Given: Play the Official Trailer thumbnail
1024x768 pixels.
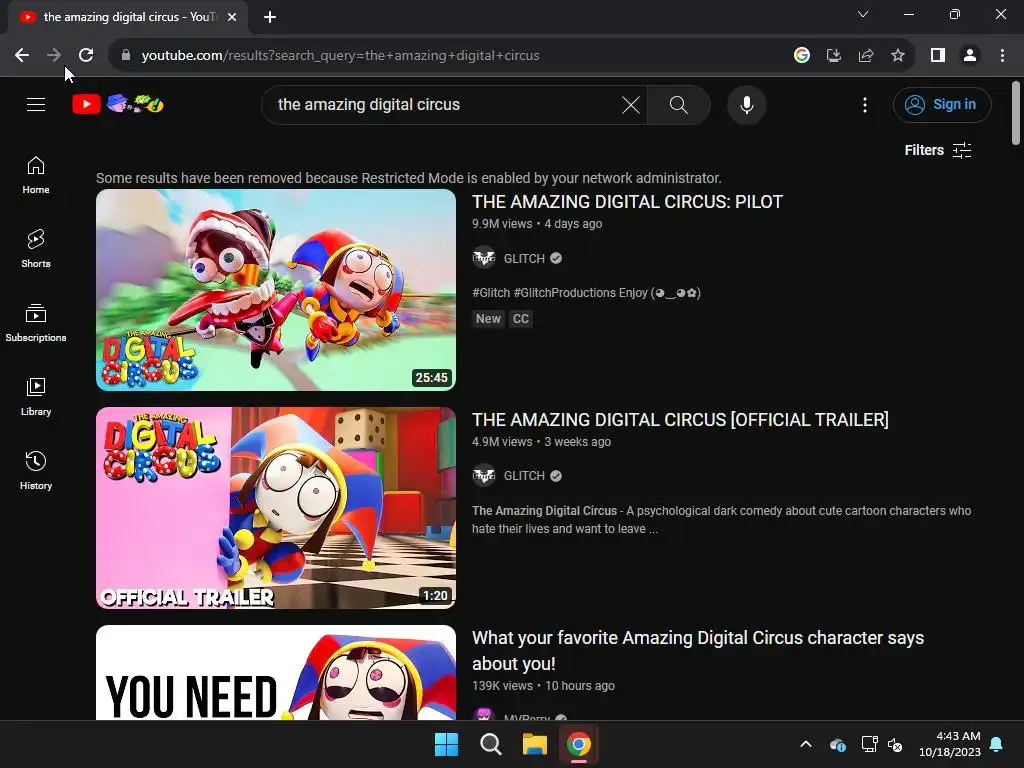Looking at the screenshot, I should (276, 508).
